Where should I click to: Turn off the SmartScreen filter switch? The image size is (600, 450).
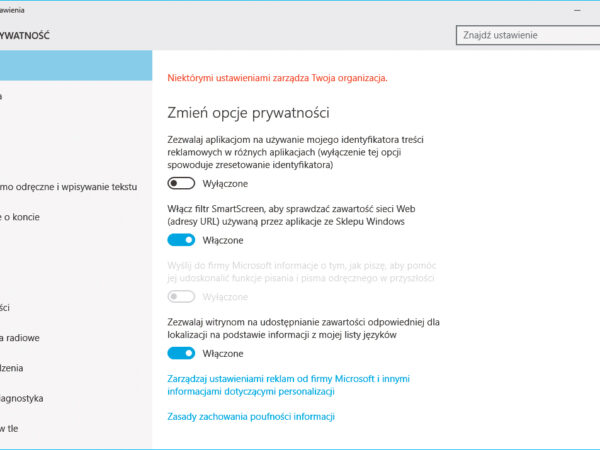[x=181, y=240]
